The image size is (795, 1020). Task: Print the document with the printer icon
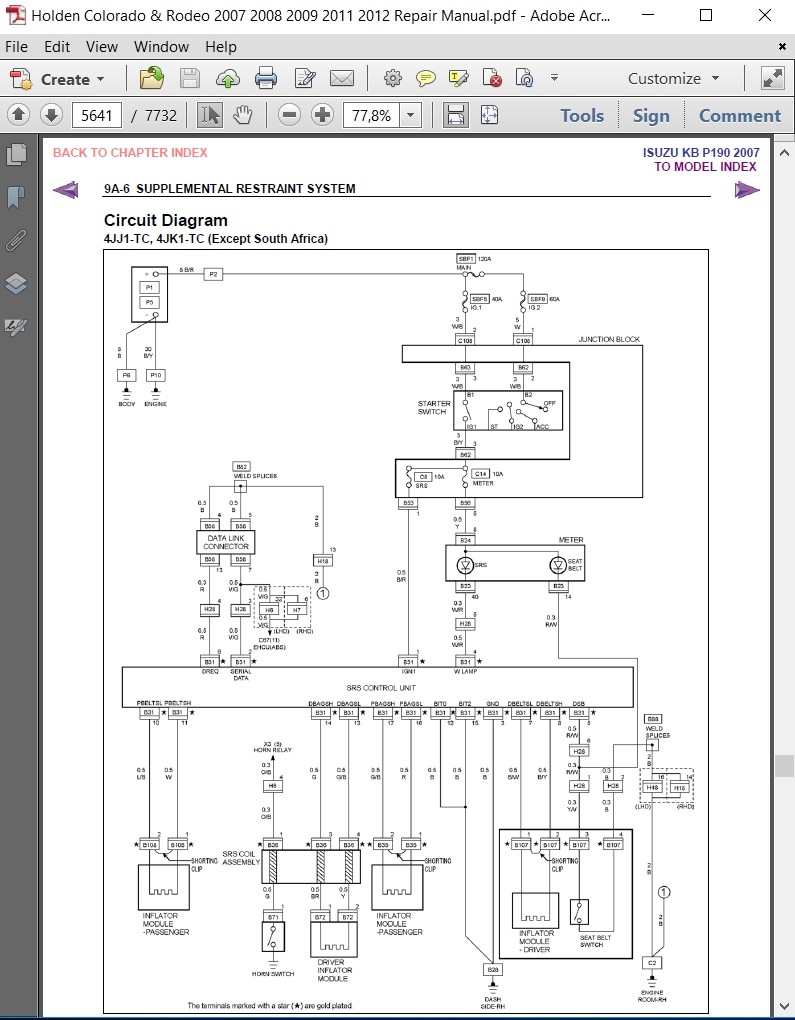coord(266,79)
